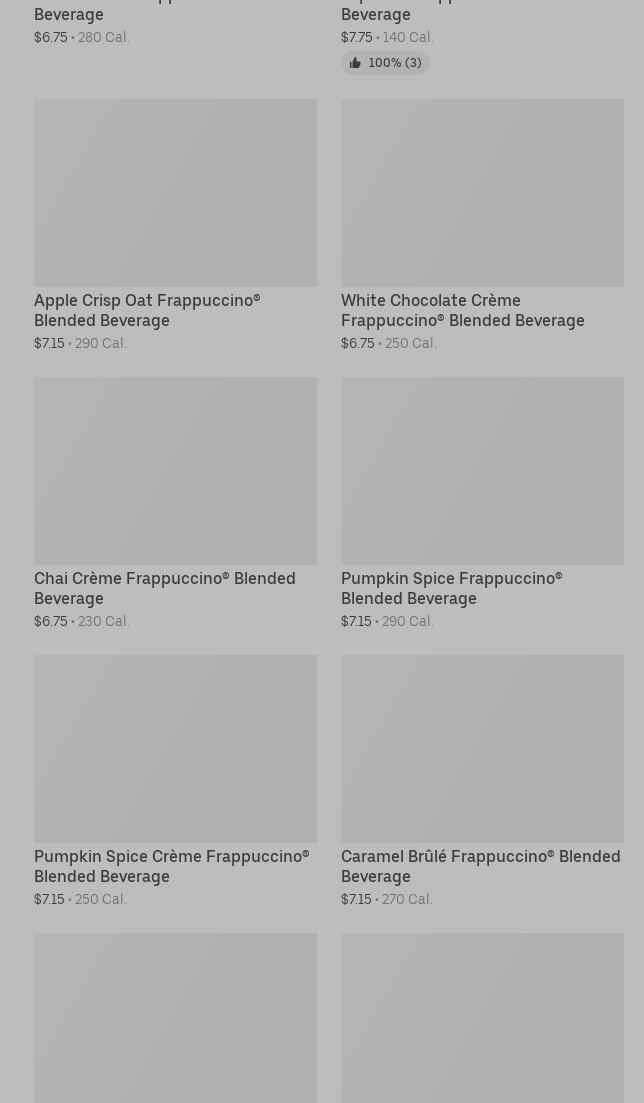The height and width of the screenshot is (1103, 644).
Task: Open the image below Caramel Brûlé Frappuccino
Action: (x=482, y=1018)
